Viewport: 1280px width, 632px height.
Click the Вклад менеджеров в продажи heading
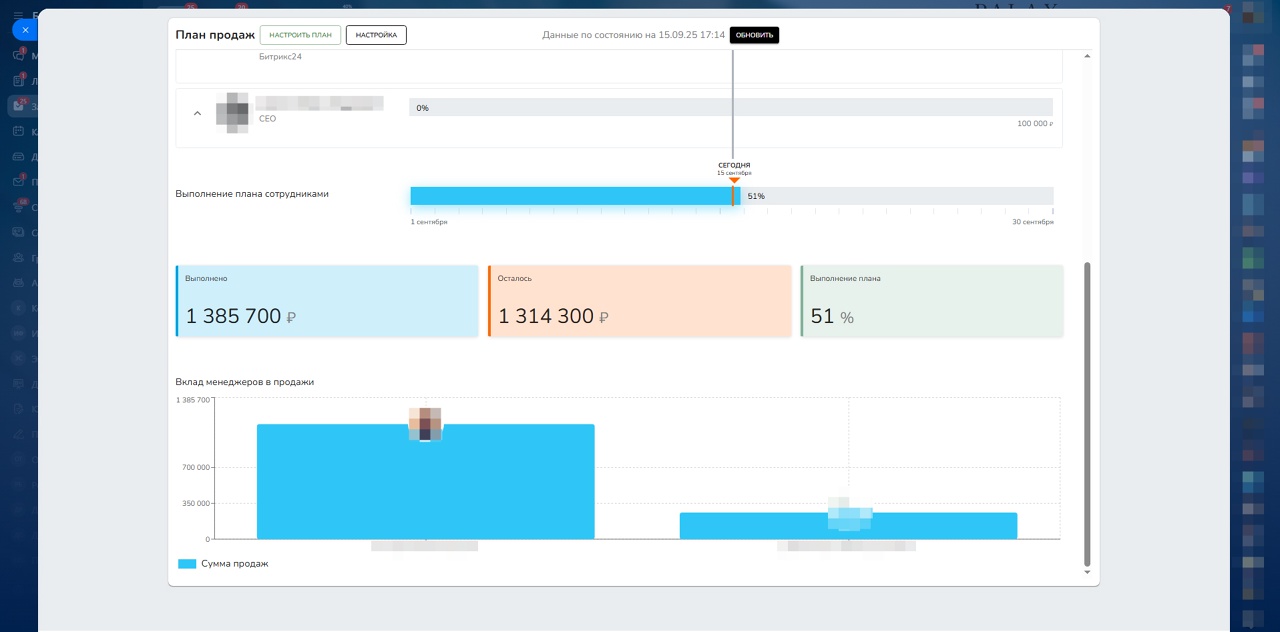coord(245,382)
